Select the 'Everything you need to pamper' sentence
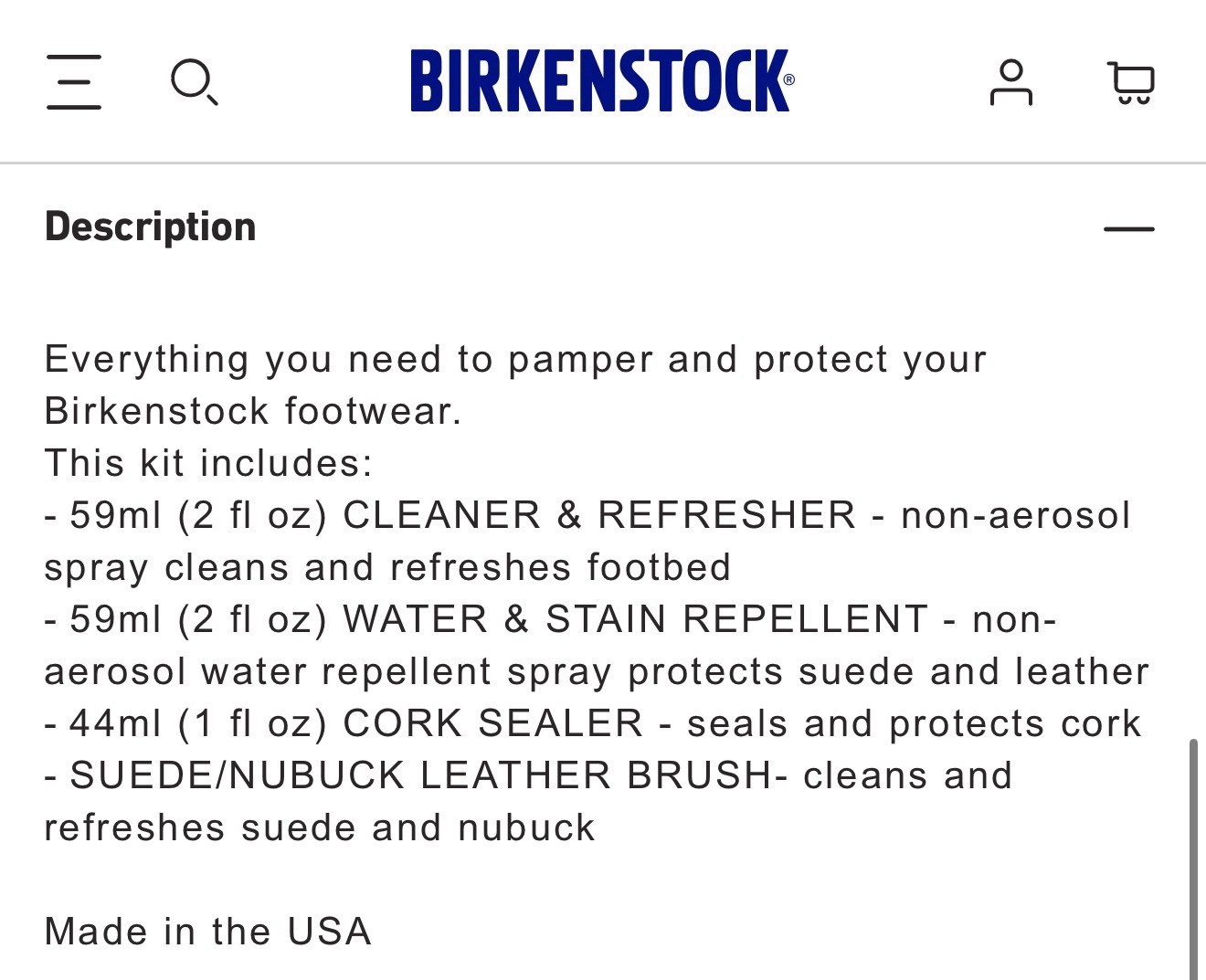The image size is (1206, 980). [x=515, y=385]
